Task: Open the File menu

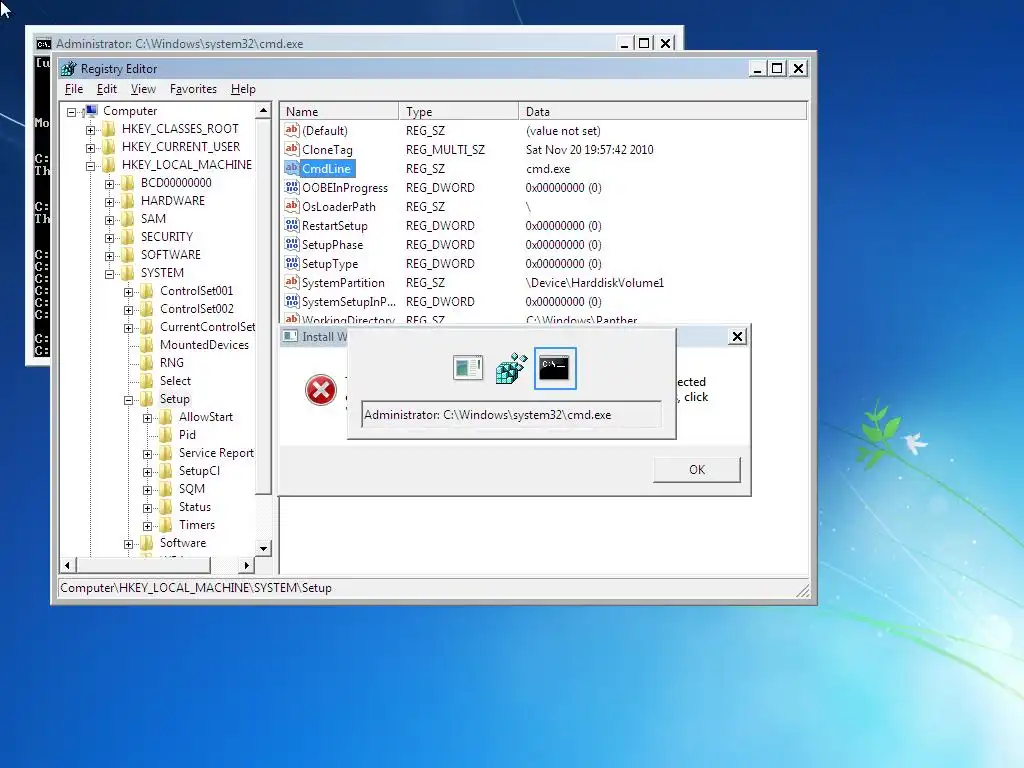Action: [74, 89]
